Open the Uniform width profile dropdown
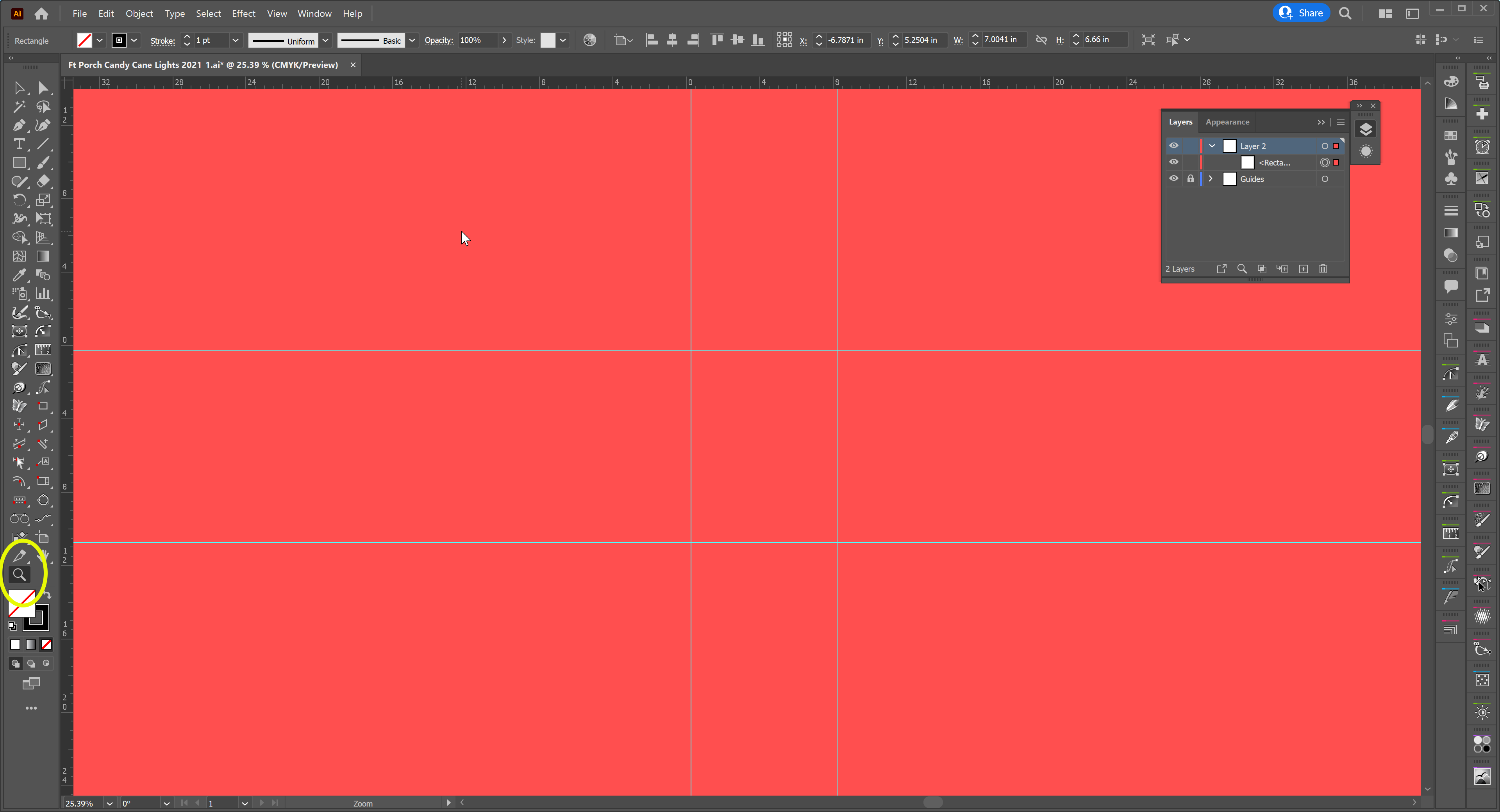 325,40
